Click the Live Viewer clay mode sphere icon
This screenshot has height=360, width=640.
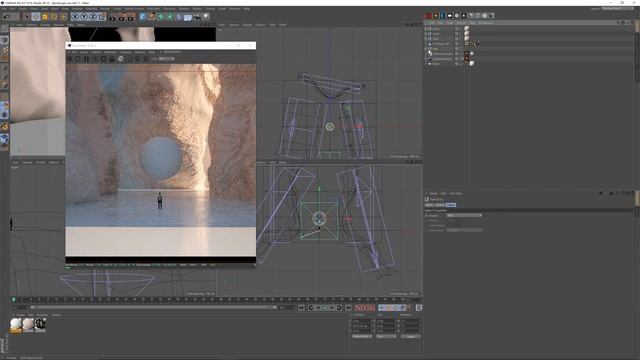[120, 59]
